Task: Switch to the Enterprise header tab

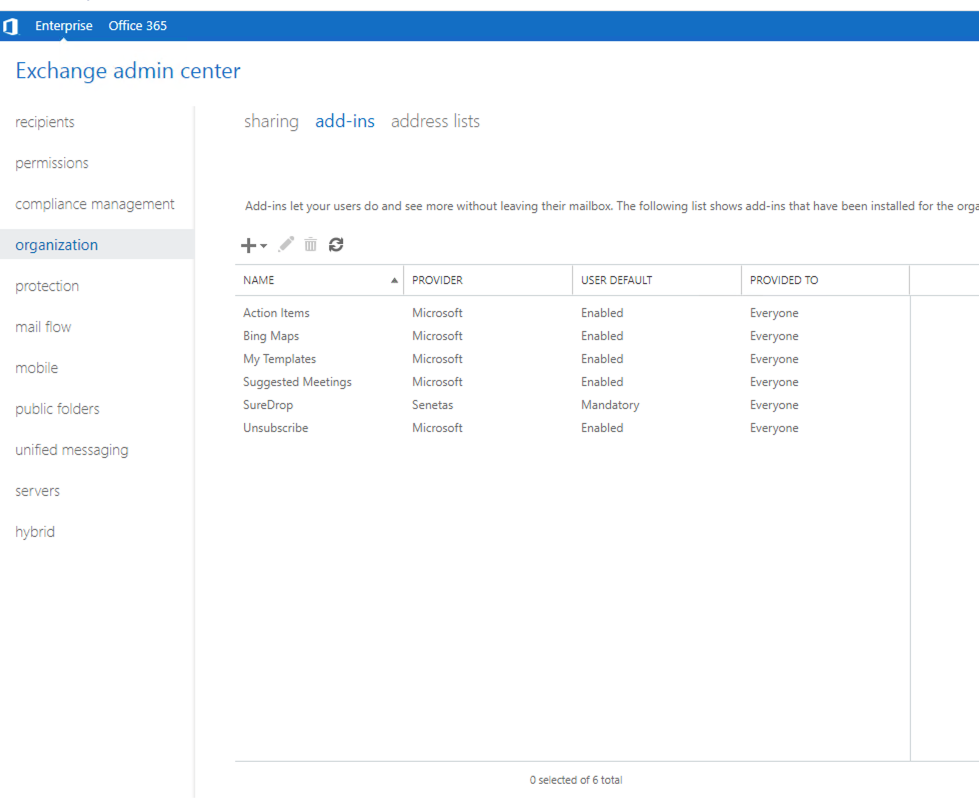Action: coord(64,26)
